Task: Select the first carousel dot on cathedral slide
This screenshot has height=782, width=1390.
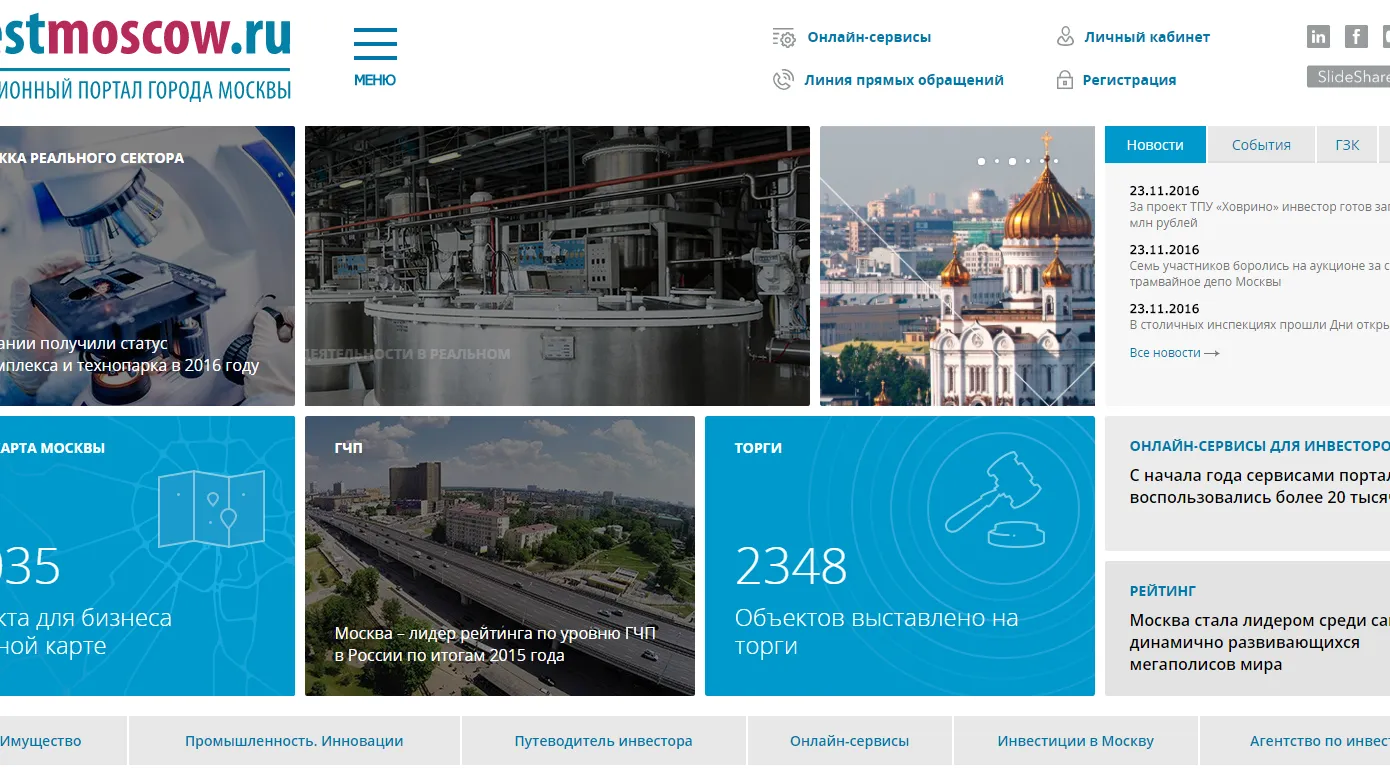Action: coord(981,161)
